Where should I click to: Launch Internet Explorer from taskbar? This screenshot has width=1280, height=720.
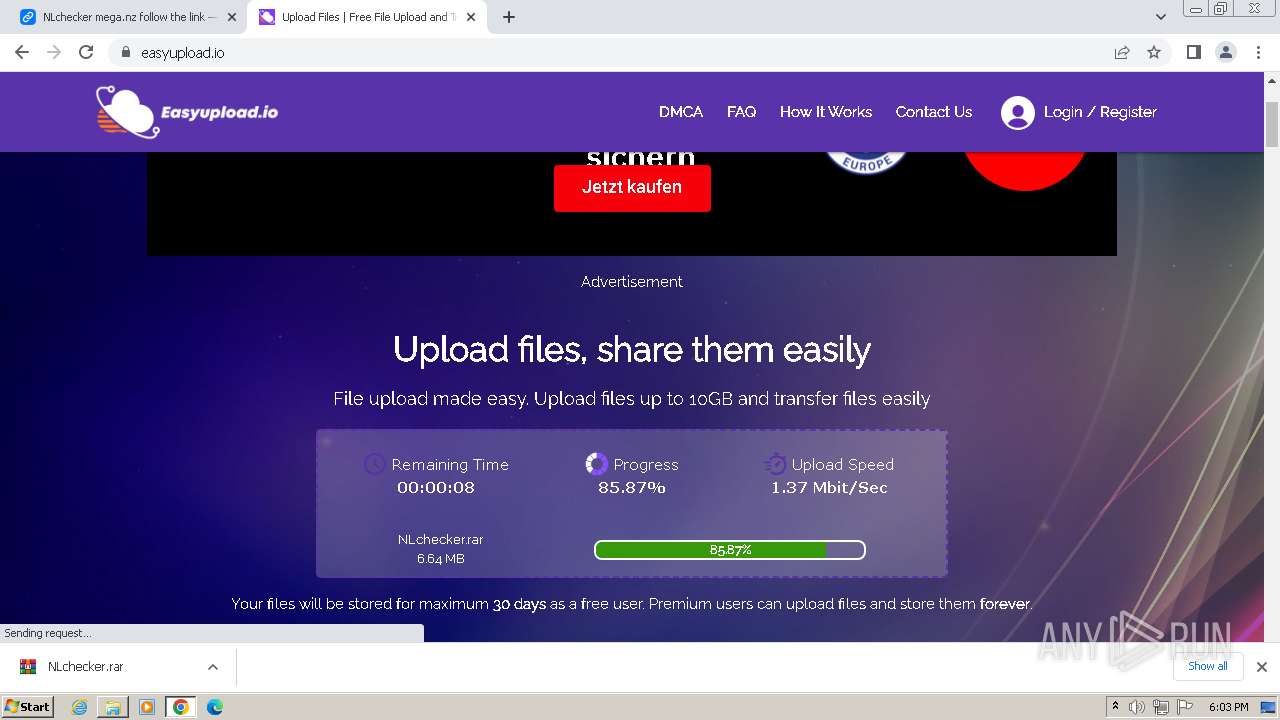pos(80,707)
